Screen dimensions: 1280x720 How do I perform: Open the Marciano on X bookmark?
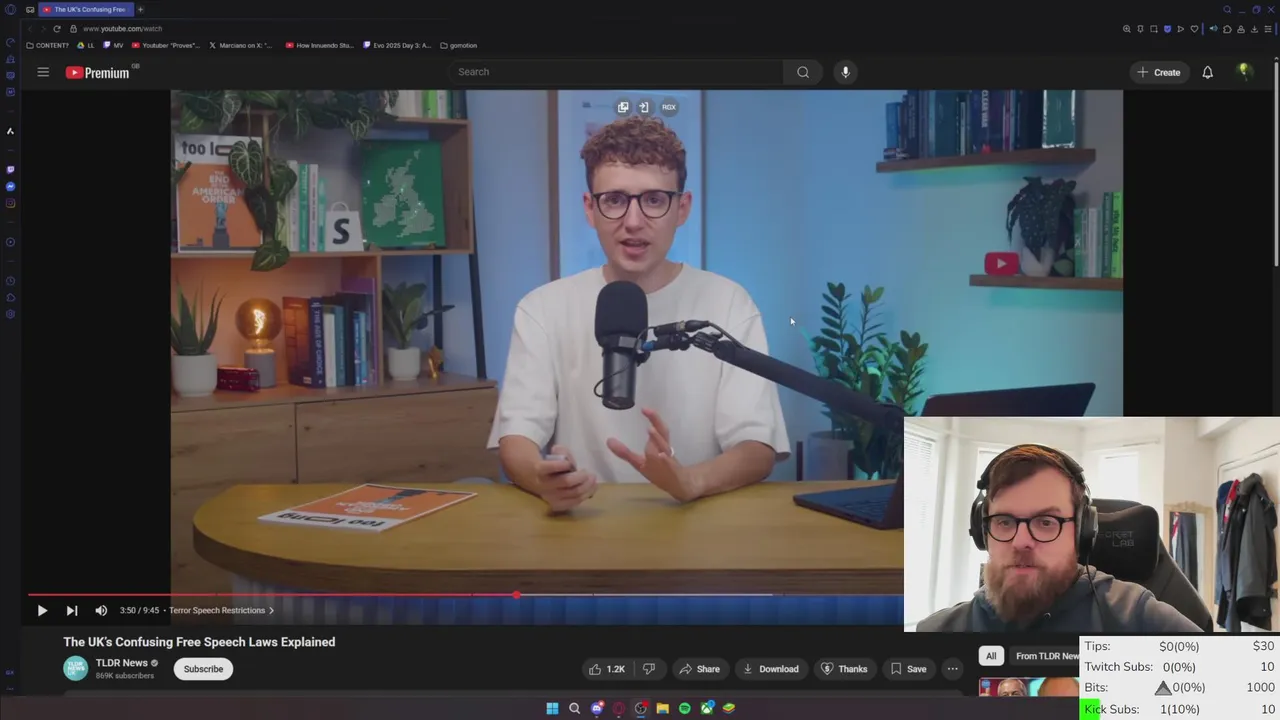pos(240,45)
